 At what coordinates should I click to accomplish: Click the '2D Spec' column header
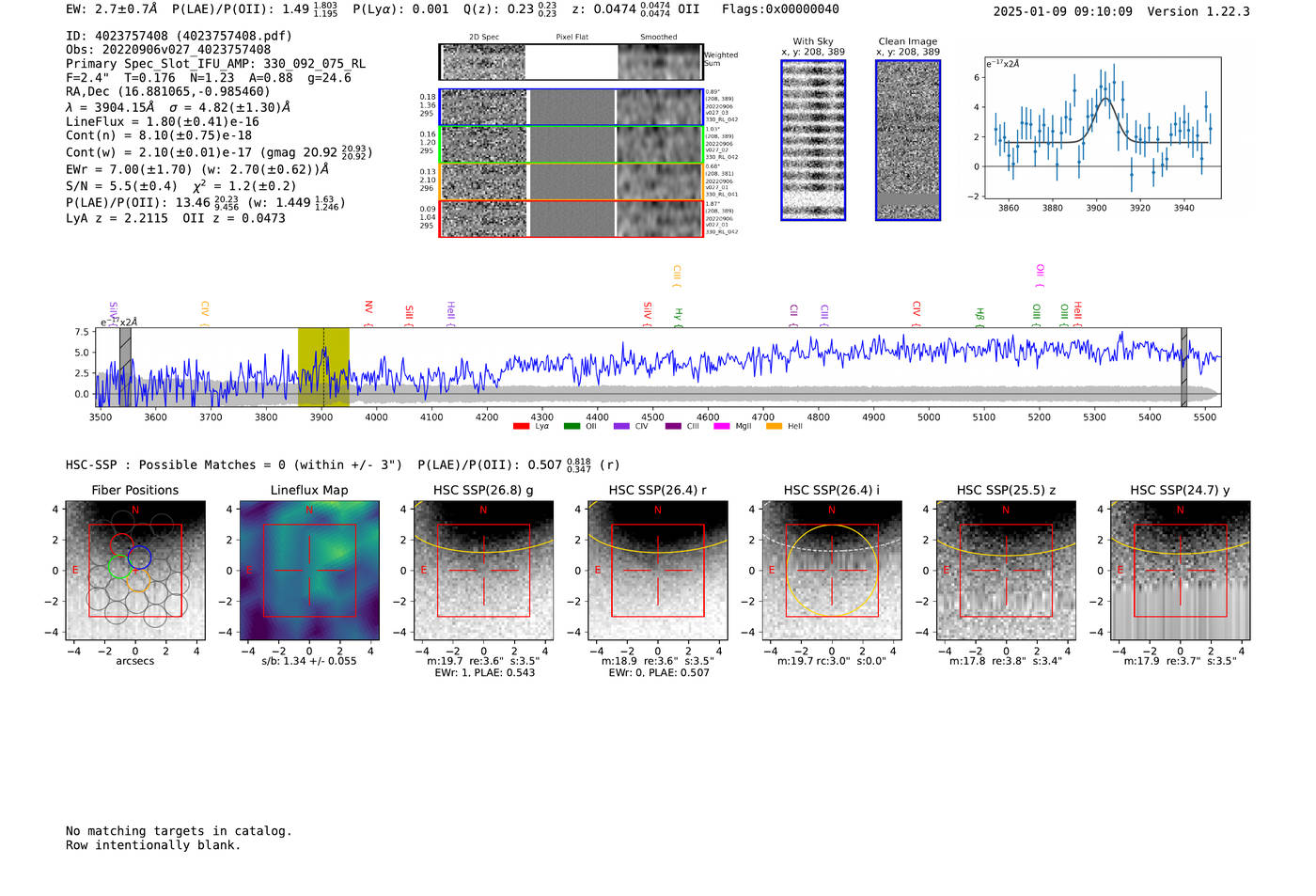click(x=484, y=38)
